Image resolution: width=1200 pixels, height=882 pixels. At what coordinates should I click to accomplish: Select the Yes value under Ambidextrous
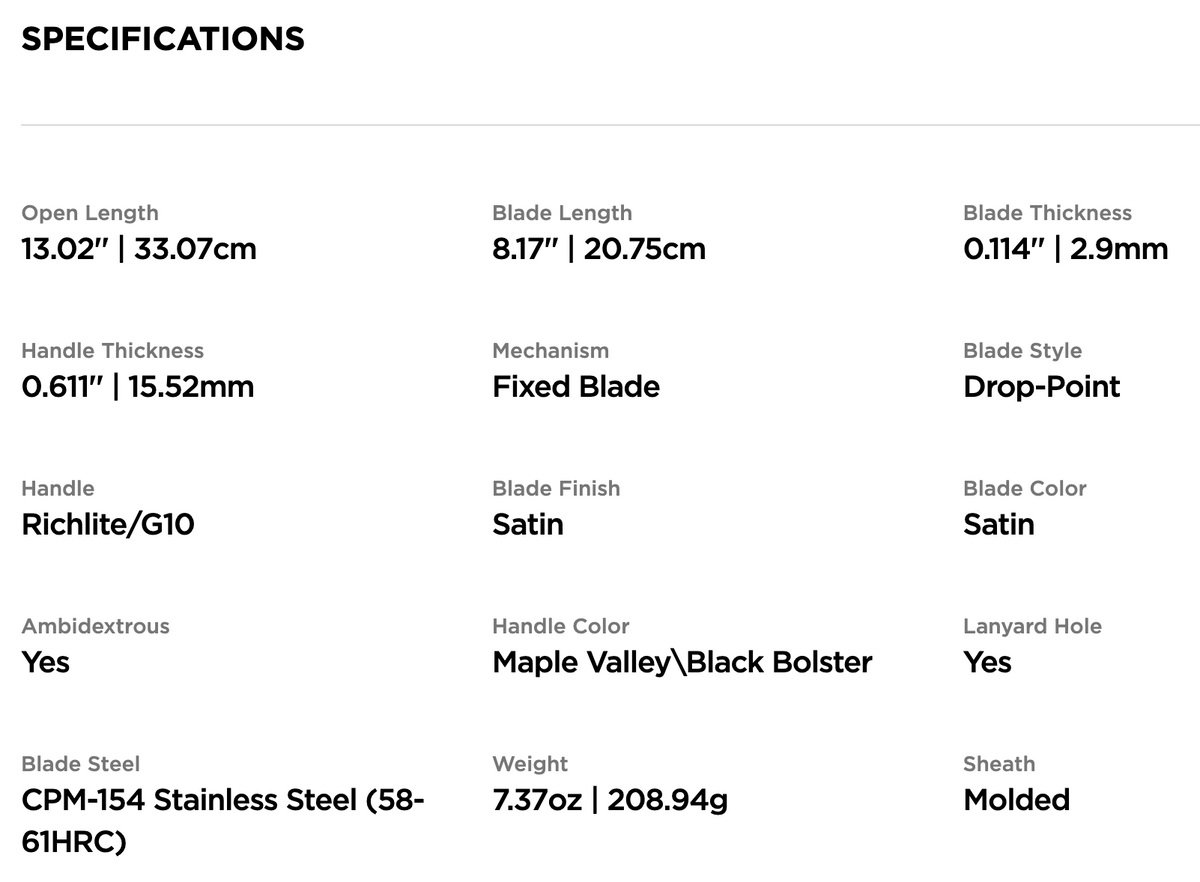point(45,662)
